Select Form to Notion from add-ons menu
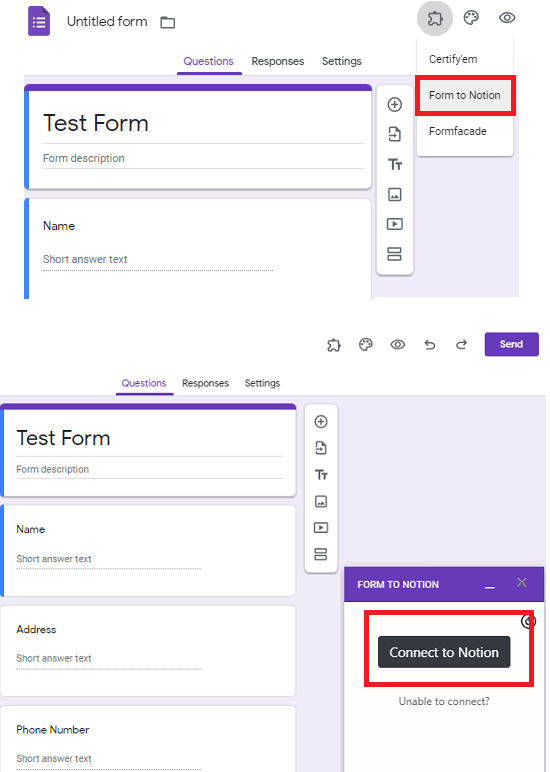The image size is (550, 772). 465,96
